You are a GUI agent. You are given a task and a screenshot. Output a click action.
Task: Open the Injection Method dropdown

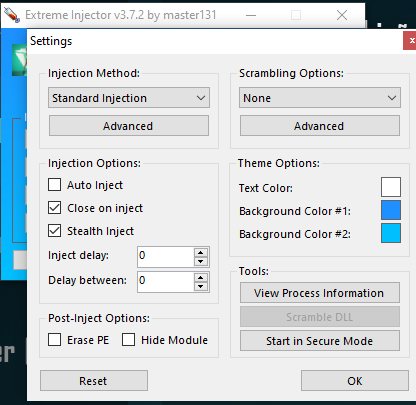129,98
